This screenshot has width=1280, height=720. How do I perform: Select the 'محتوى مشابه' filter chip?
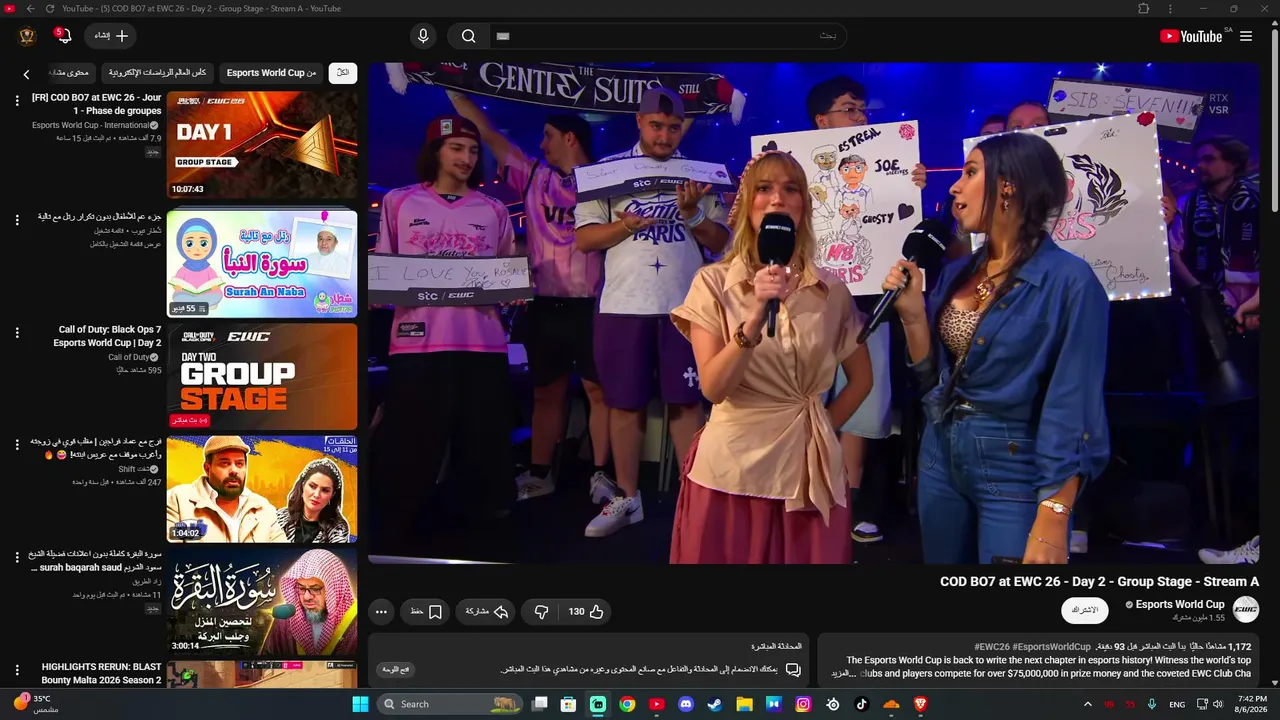[71, 73]
